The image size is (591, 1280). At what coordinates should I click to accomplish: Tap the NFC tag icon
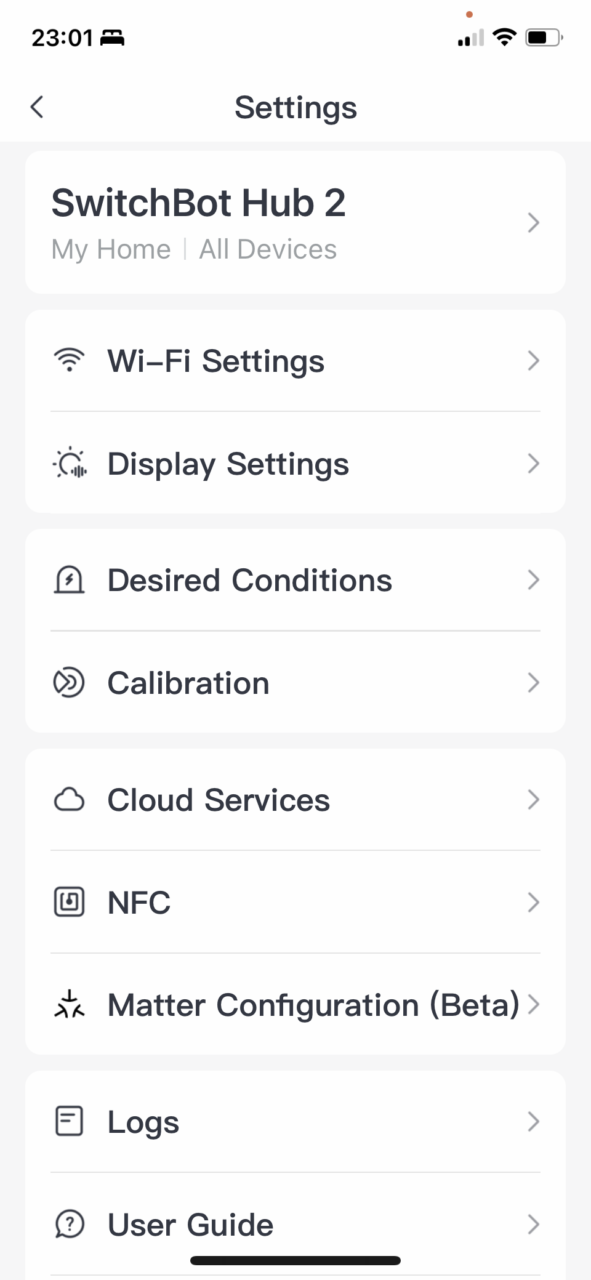68,903
